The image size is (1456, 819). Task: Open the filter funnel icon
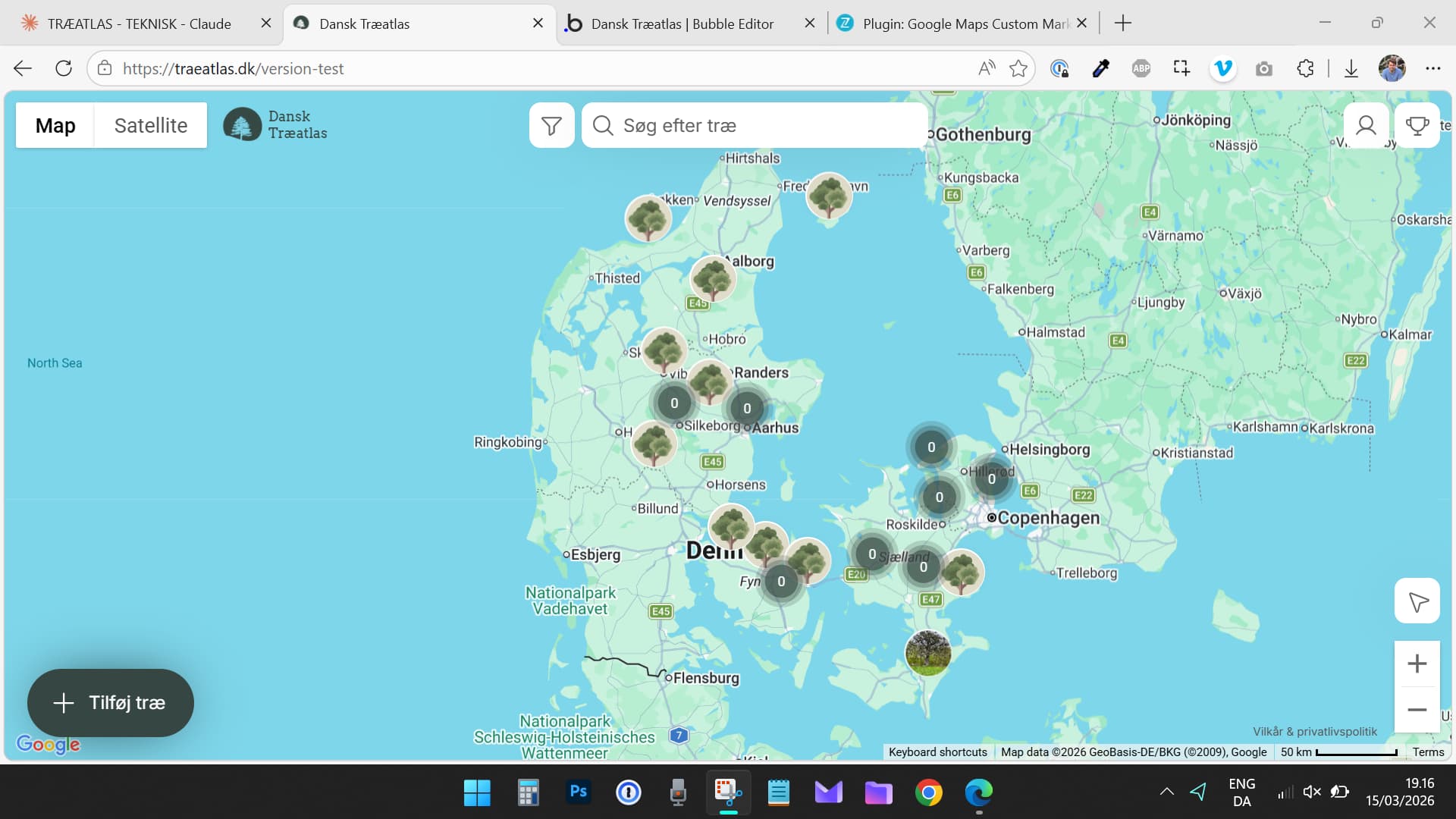(551, 125)
